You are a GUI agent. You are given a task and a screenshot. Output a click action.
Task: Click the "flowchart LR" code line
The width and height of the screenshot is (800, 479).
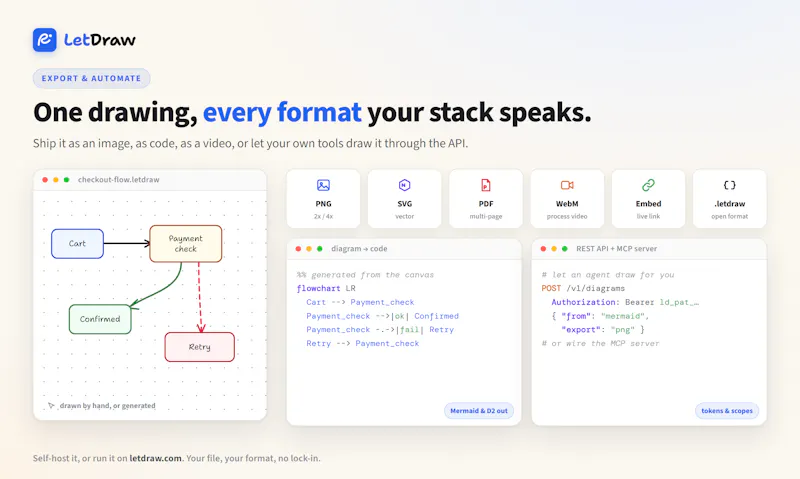(x=326, y=288)
